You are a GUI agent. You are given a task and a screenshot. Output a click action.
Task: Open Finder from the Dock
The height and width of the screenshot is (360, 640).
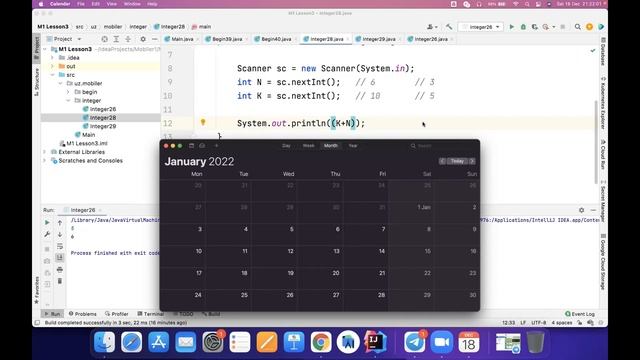pos(104,342)
